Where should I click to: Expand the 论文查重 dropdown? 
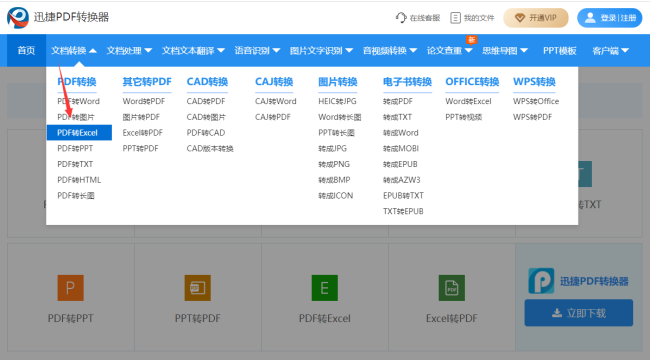(449, 51)
